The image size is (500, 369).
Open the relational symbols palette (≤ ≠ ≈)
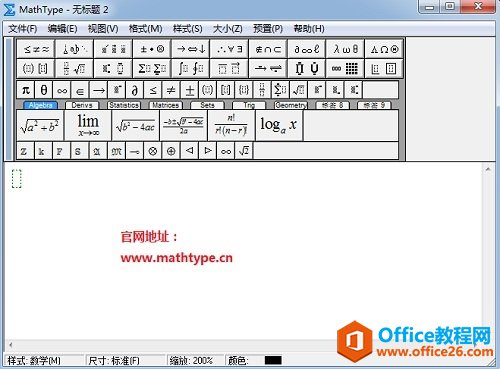pyautogui.click(x=36, y=49)
